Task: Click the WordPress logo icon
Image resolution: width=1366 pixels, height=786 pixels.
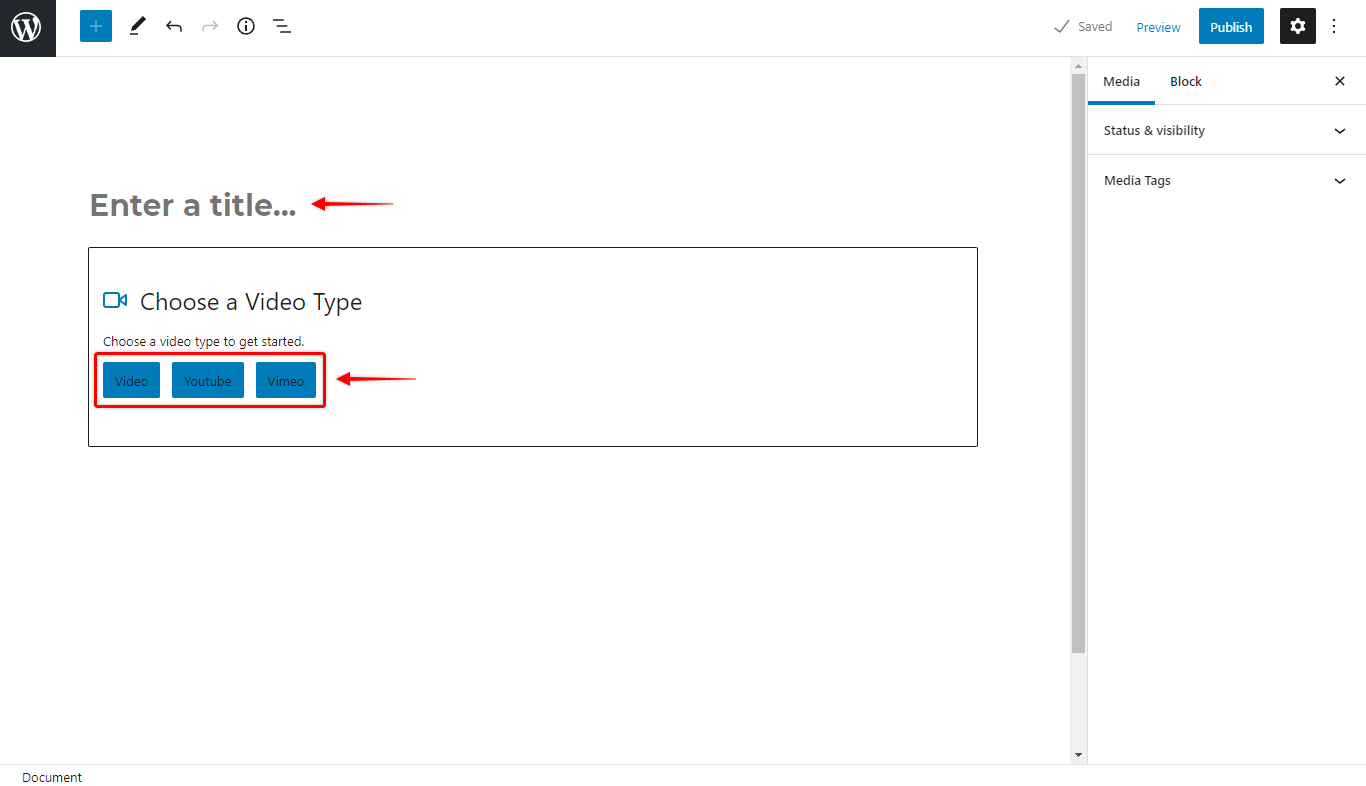Action: point(27,27)
